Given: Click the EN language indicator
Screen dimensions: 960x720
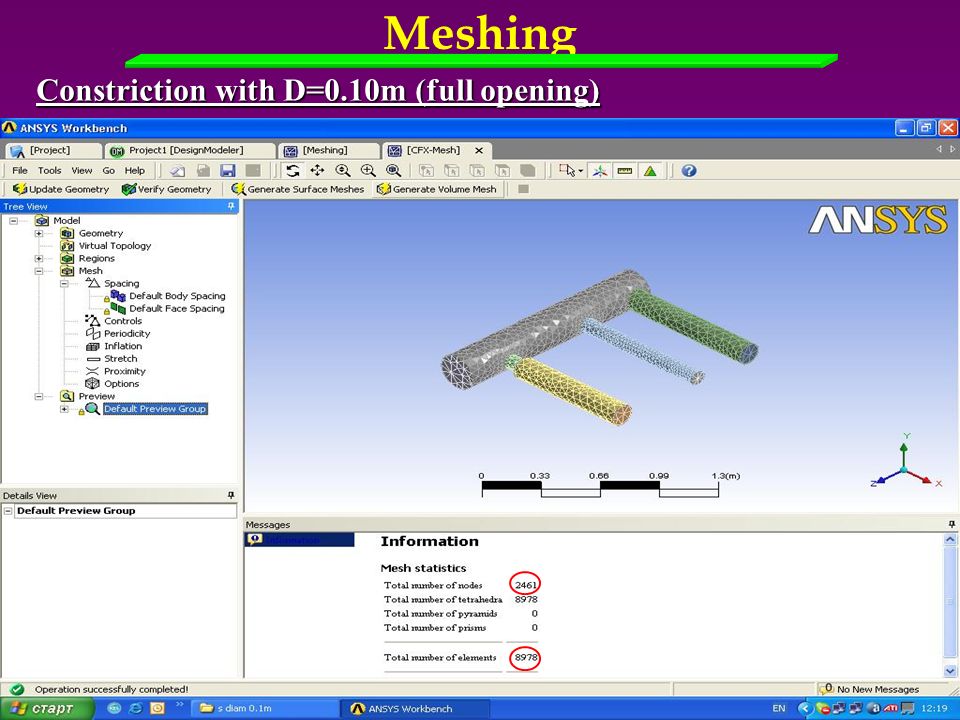Looking at the screenshot, I should click(x=779, y=708).
